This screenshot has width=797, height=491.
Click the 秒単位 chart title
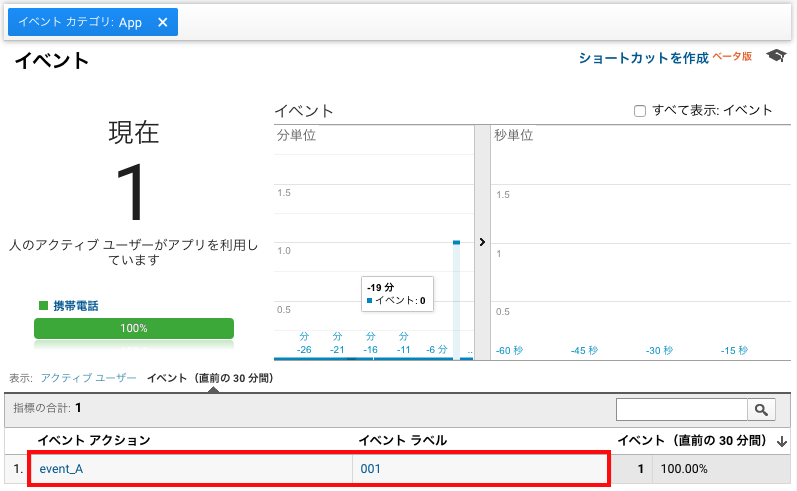tap(513, 135)
